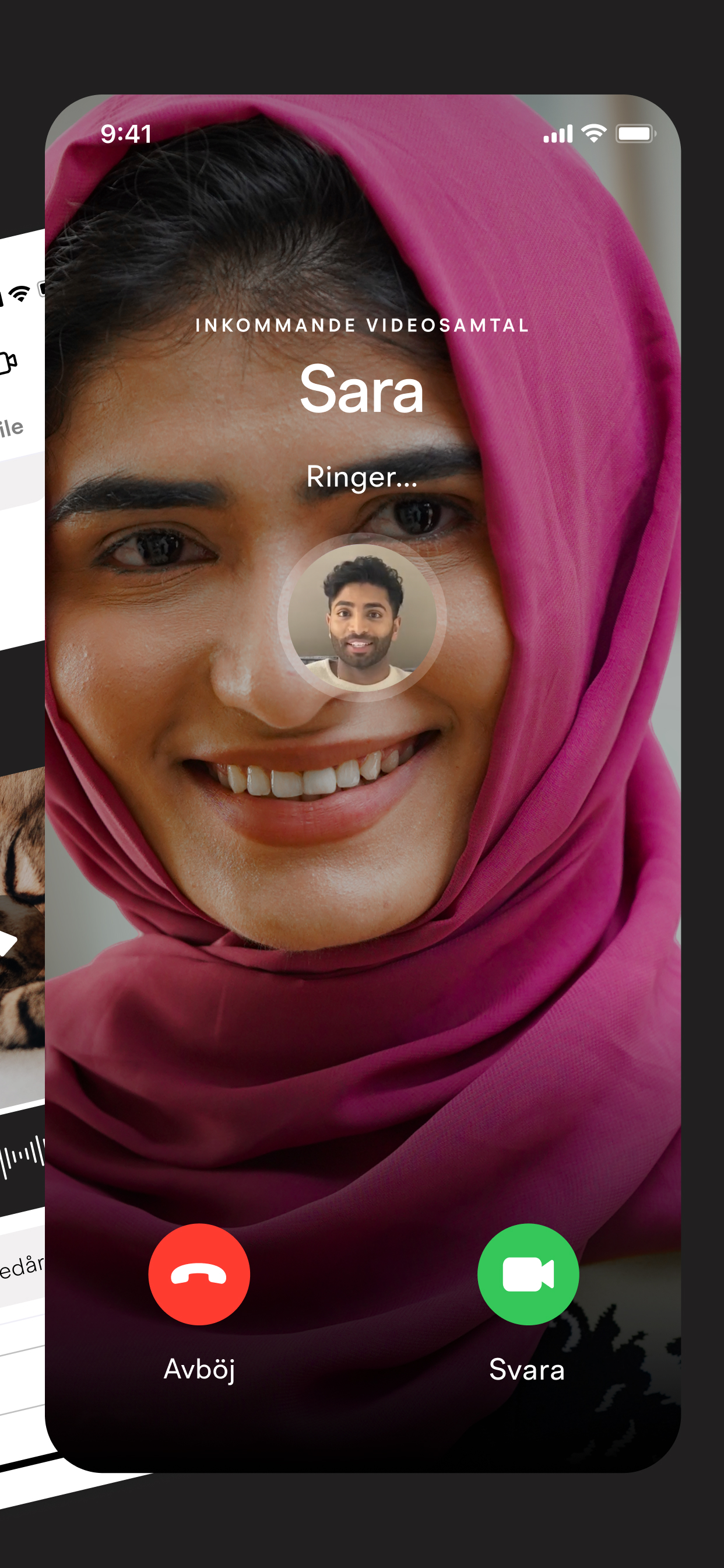
Task: Tap the video camera icon in background screen
Action: 9,363
